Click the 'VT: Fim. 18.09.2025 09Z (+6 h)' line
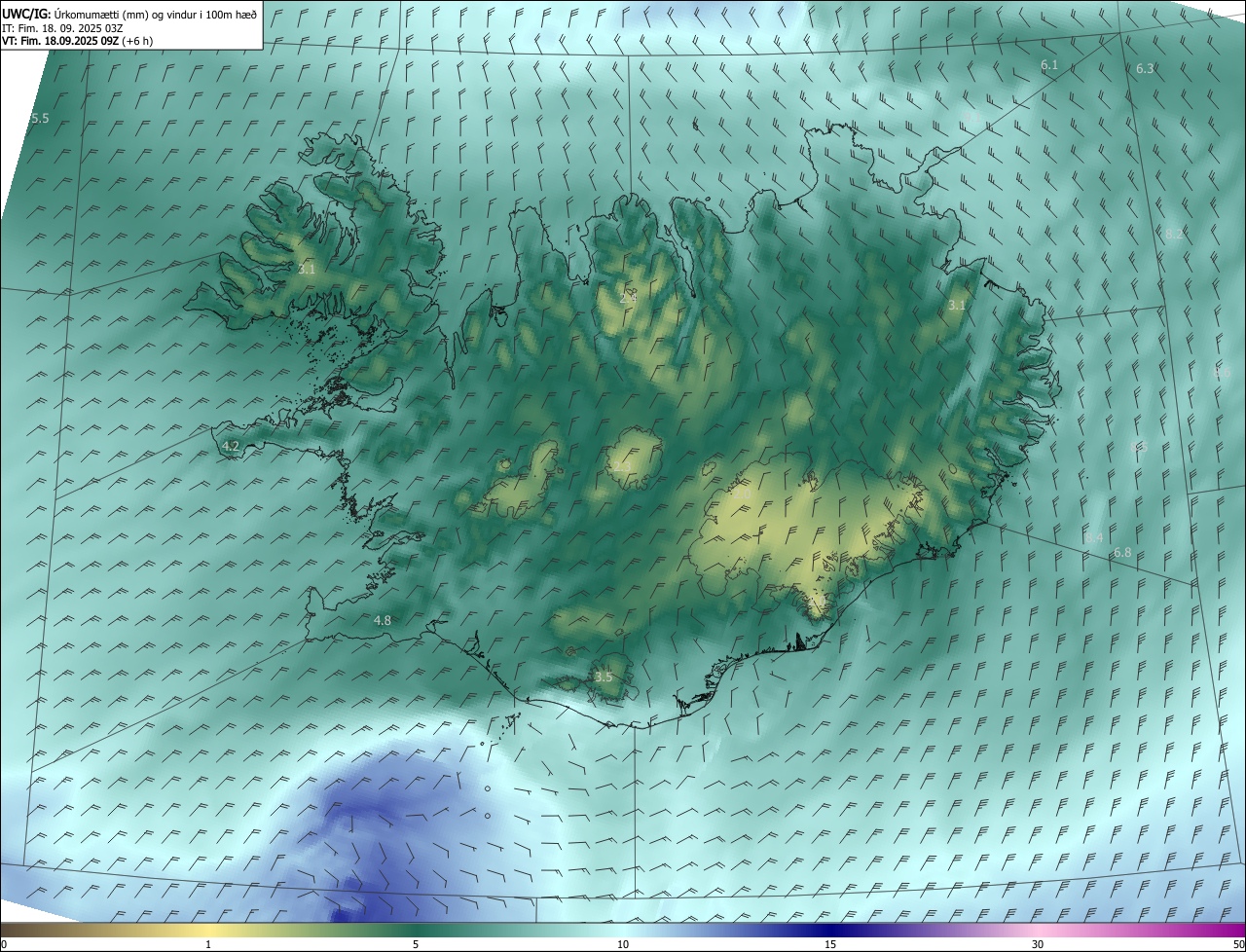Screen dimensions: 1246x952 point(77,41)
